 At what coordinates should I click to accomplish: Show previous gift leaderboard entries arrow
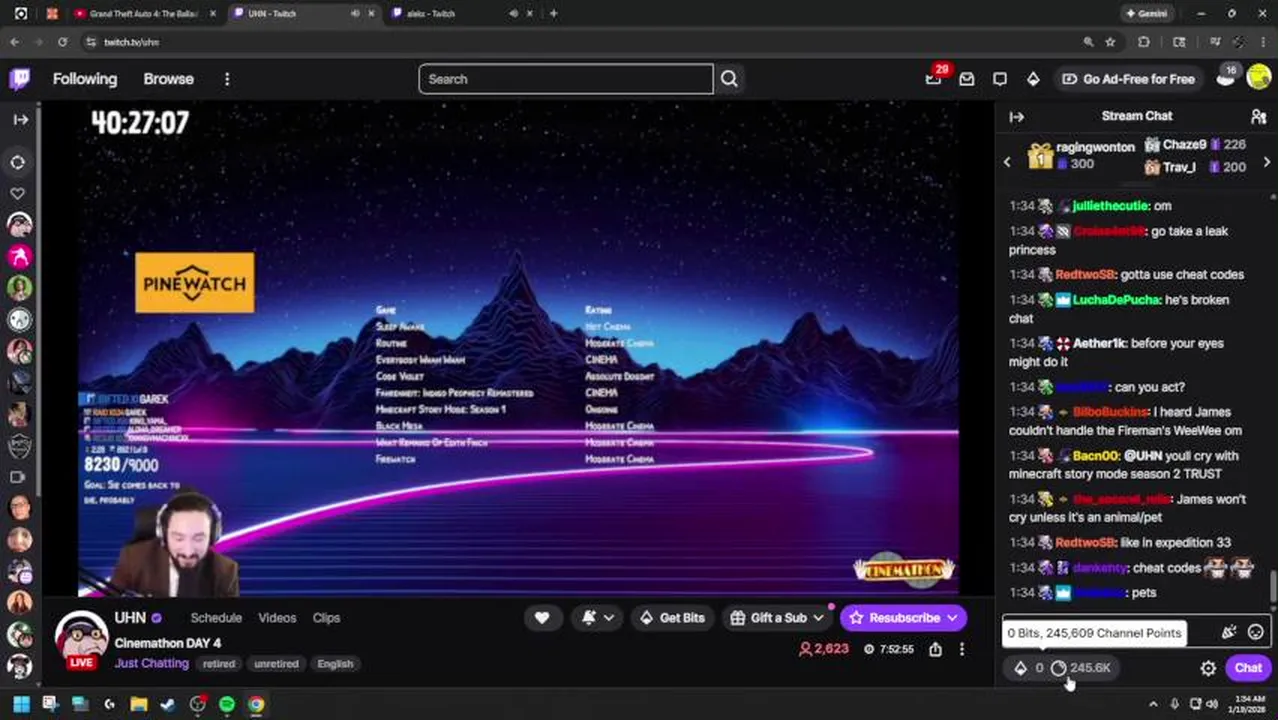pos(1007,162)
